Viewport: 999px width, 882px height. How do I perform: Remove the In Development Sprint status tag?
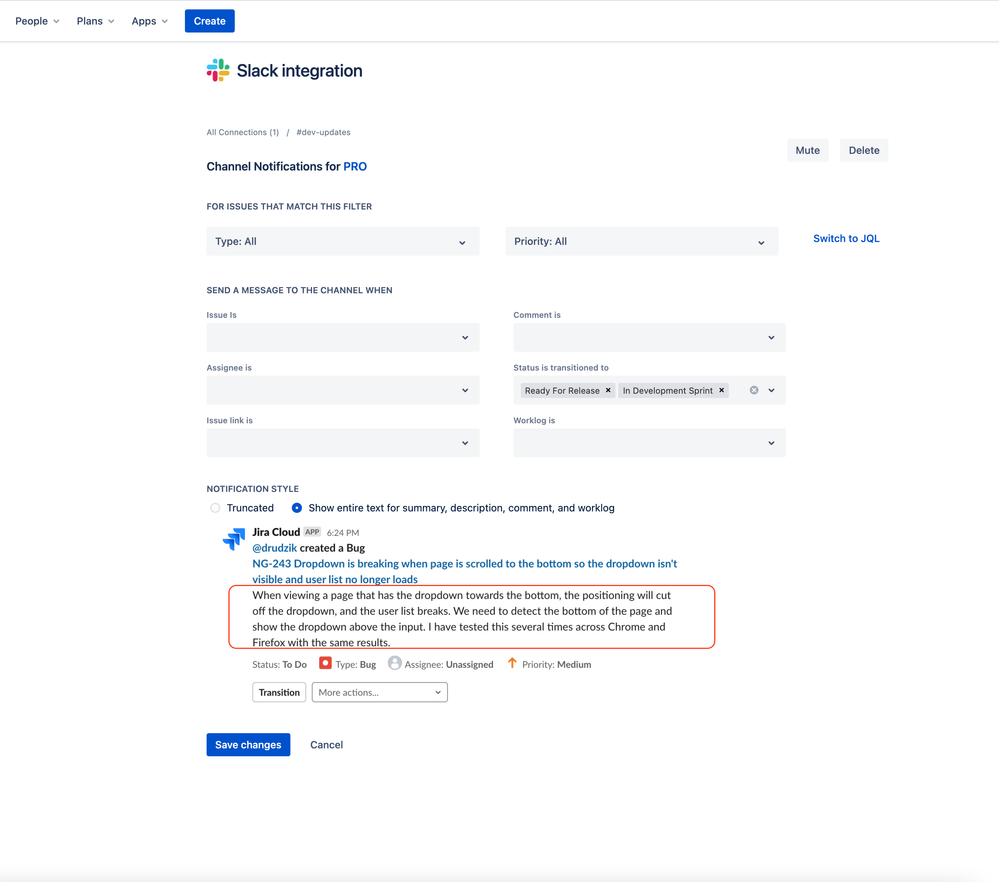pos(721,390)
